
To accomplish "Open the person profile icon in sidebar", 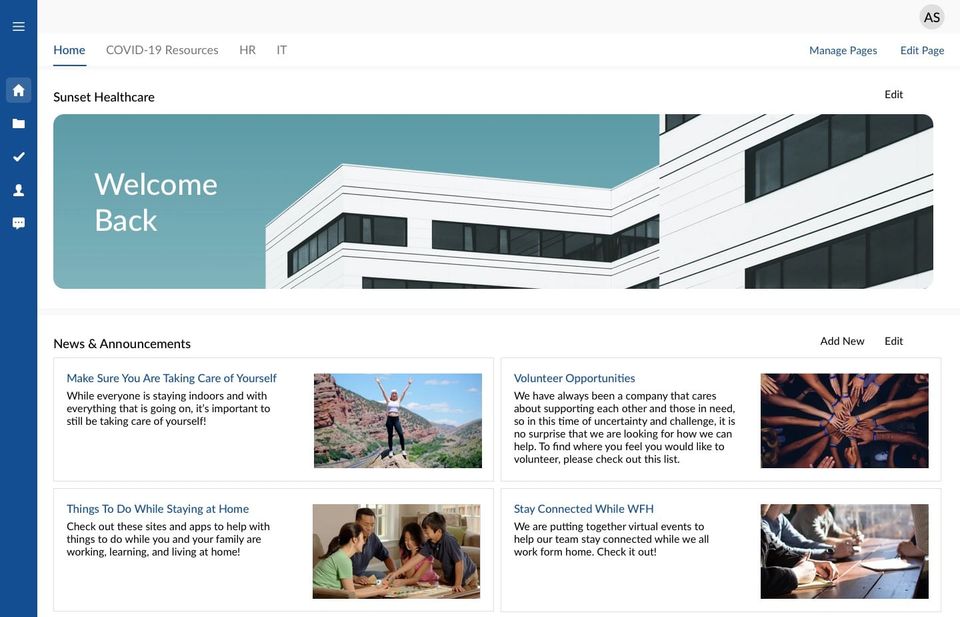I will coord(18,190).
